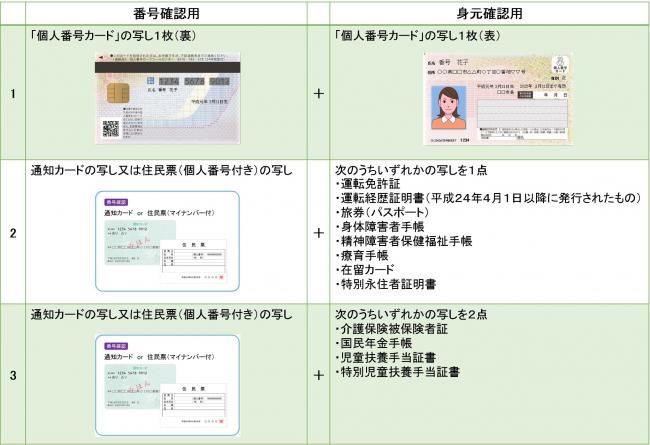Click the 介護保険被保険者証 list item

(392, 329)
